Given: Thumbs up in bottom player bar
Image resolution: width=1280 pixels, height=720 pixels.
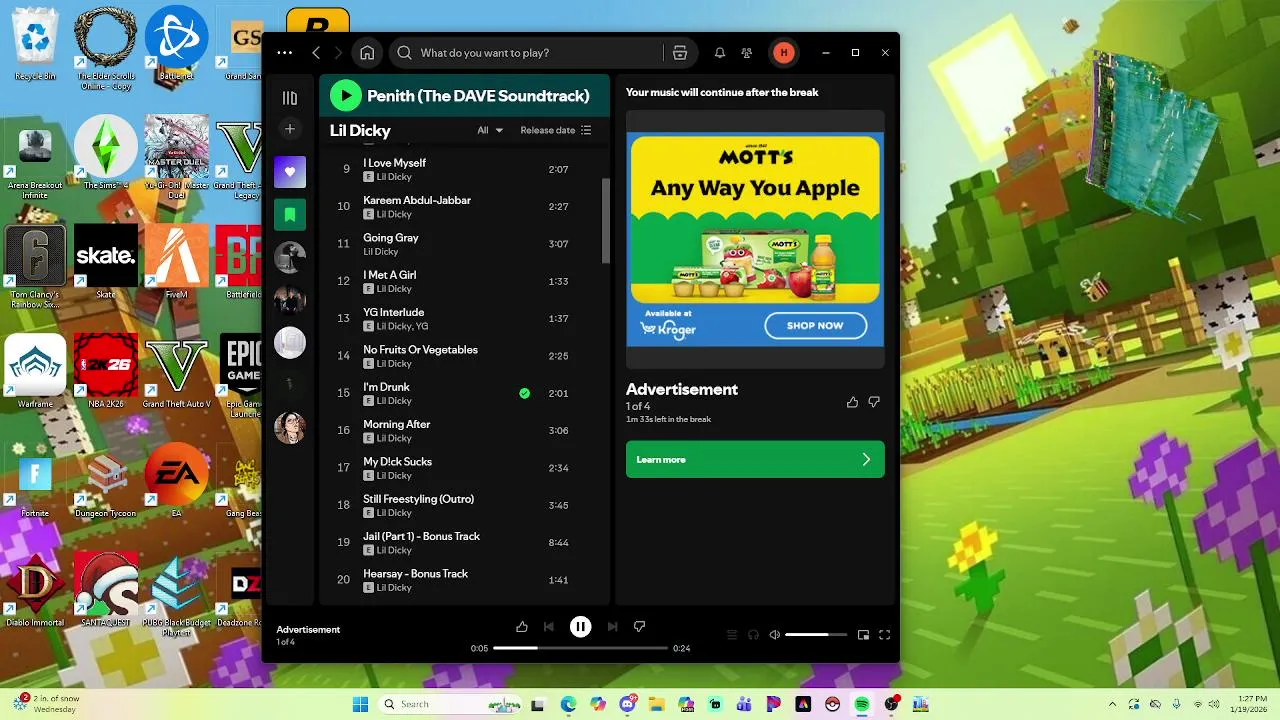Looking at the screenshot, I should coord(522,627).
